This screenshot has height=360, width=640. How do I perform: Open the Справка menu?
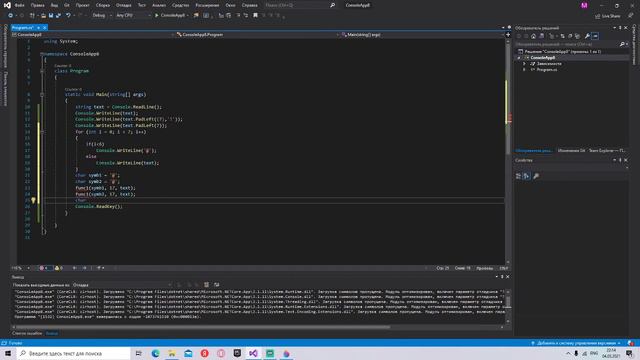(249, 5)
